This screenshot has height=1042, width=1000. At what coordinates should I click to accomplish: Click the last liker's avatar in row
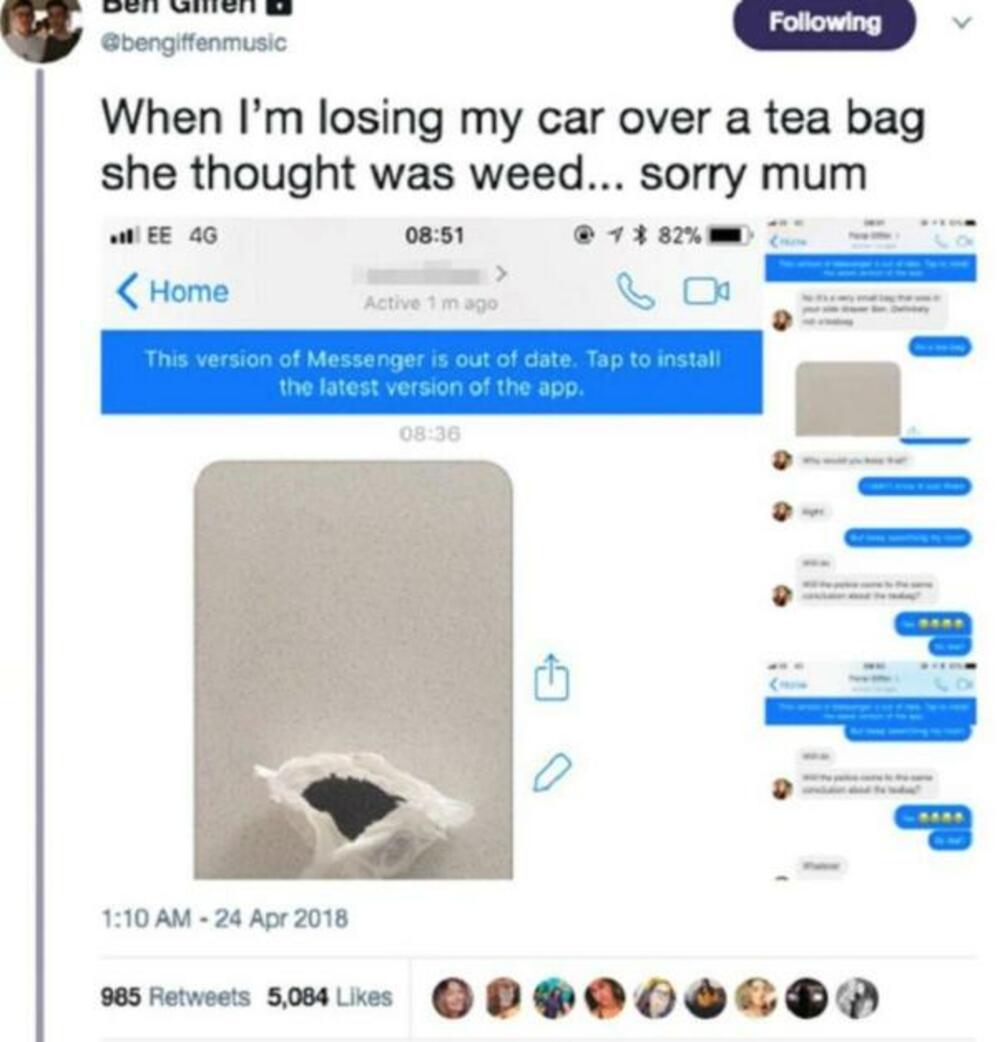coord(856,998)
